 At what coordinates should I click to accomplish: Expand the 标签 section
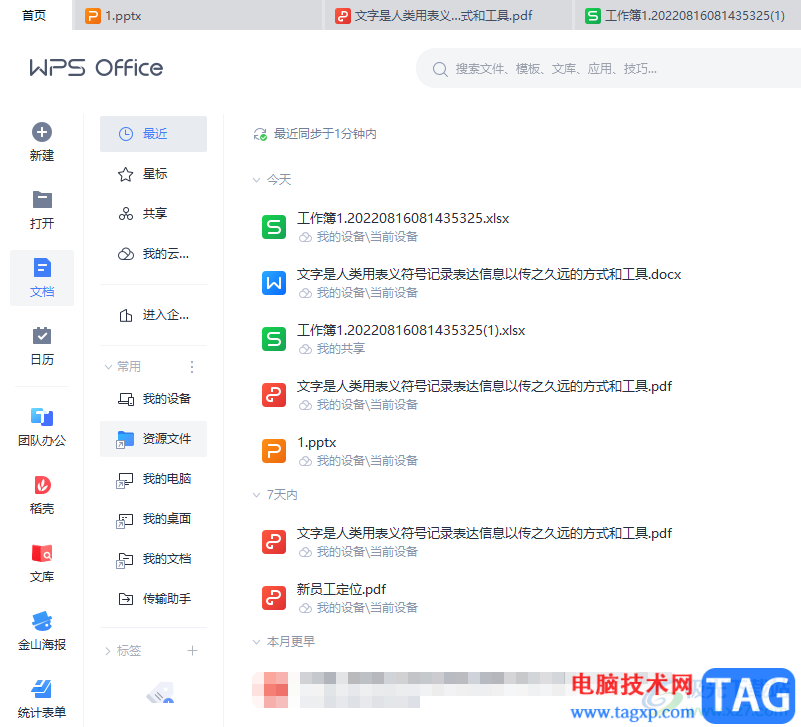coord(108,651)
